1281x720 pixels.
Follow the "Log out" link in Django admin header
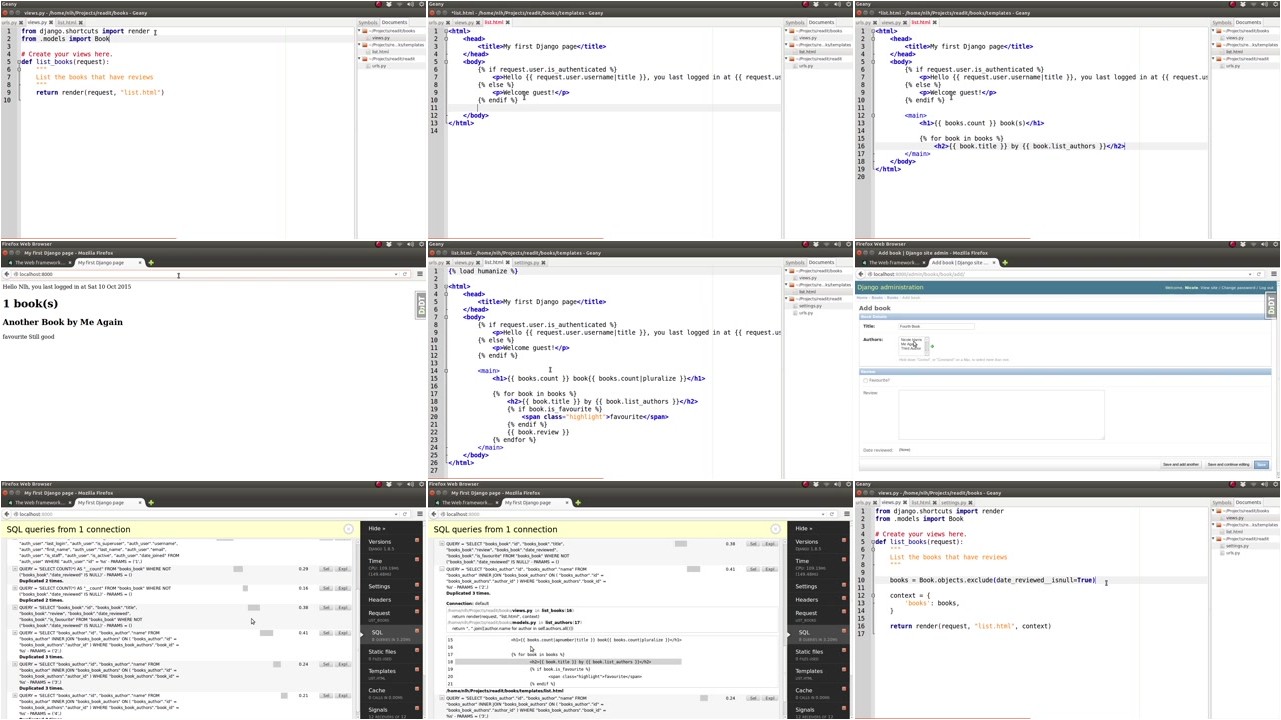coord(1266,288)
